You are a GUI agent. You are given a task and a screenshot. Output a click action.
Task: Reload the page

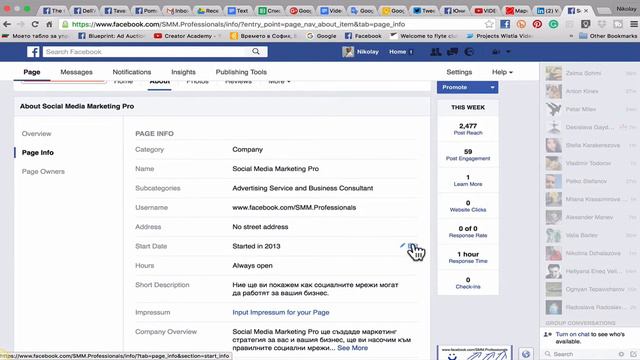pyautogui.click(x=35, y=24)
